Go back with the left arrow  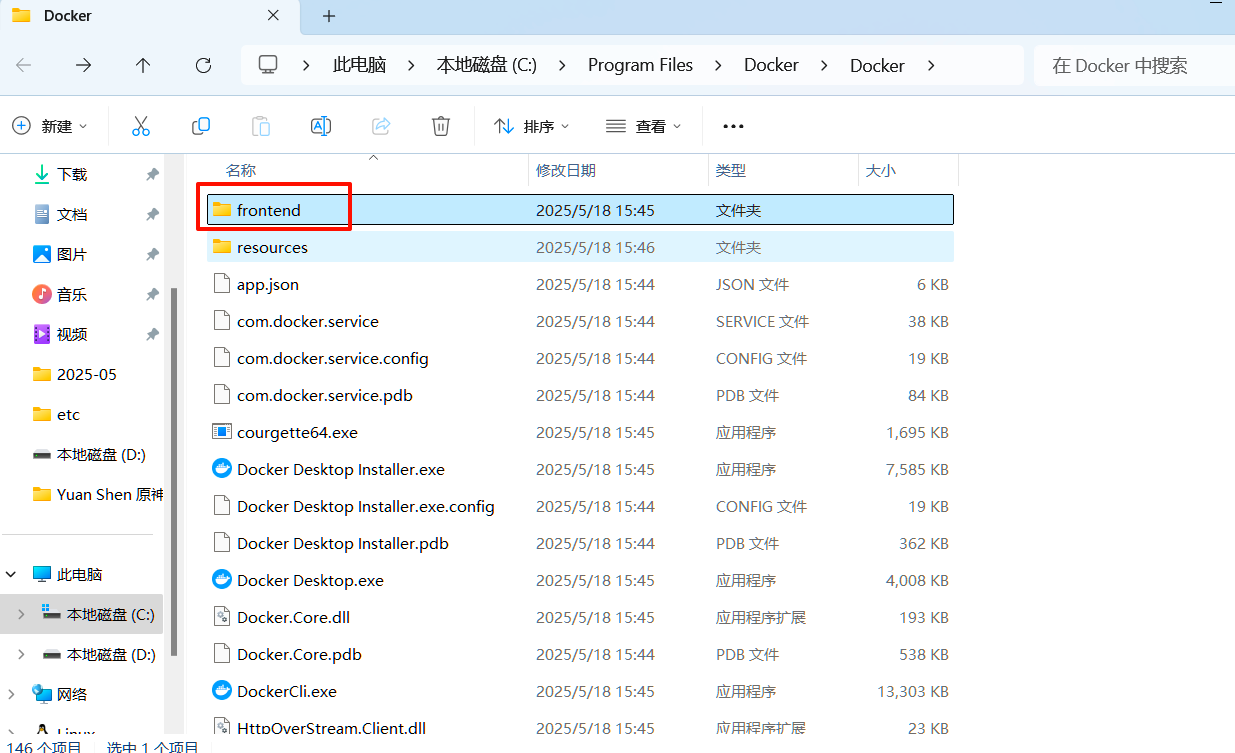(x=24, y=65)
